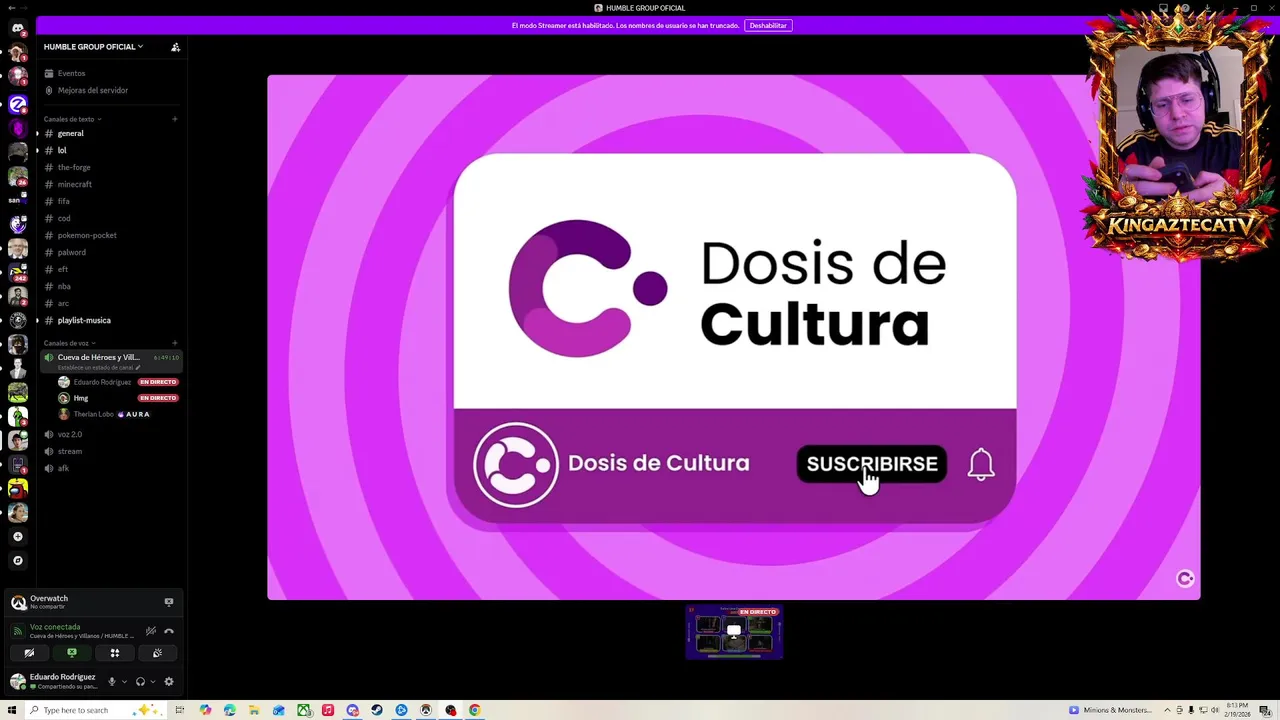The height and width of the screenshot is (720, 1280).
Task: Click the notification bell in stream
Action: 981,464
